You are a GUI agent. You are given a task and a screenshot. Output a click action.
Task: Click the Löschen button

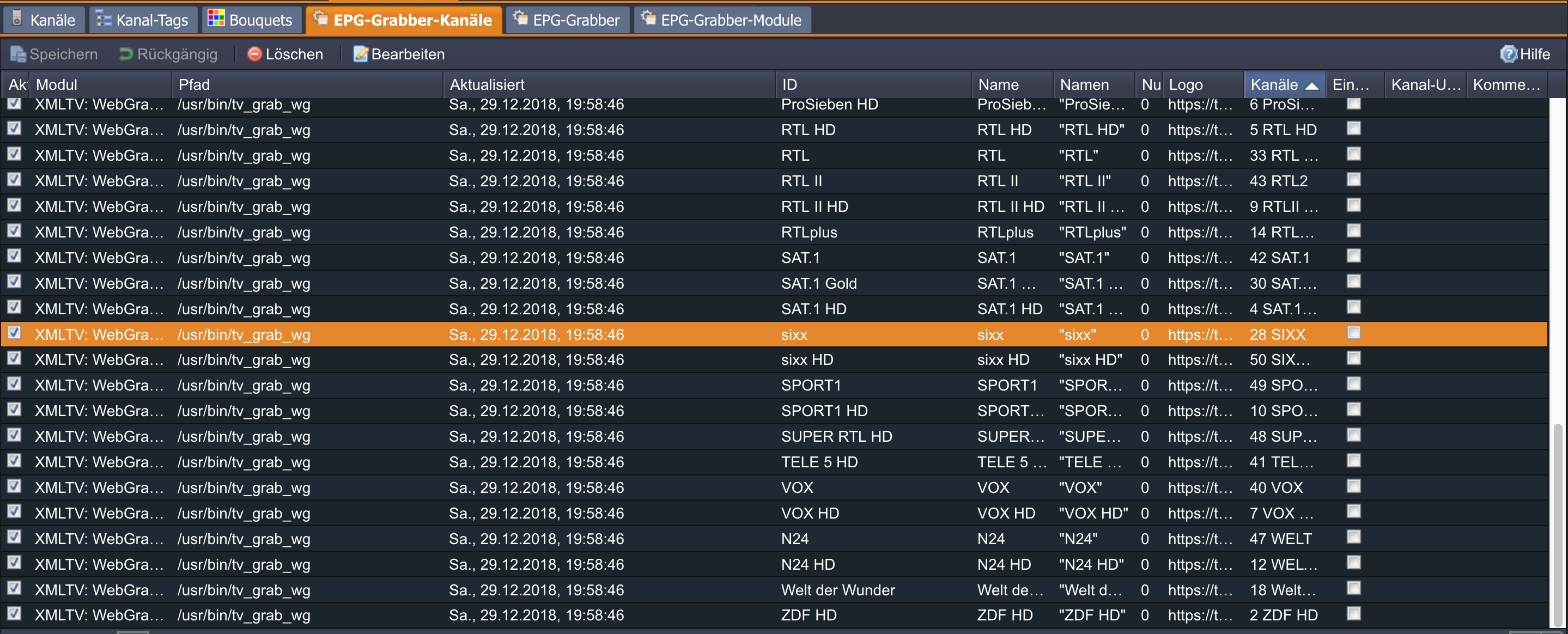(x=285, y=54)
